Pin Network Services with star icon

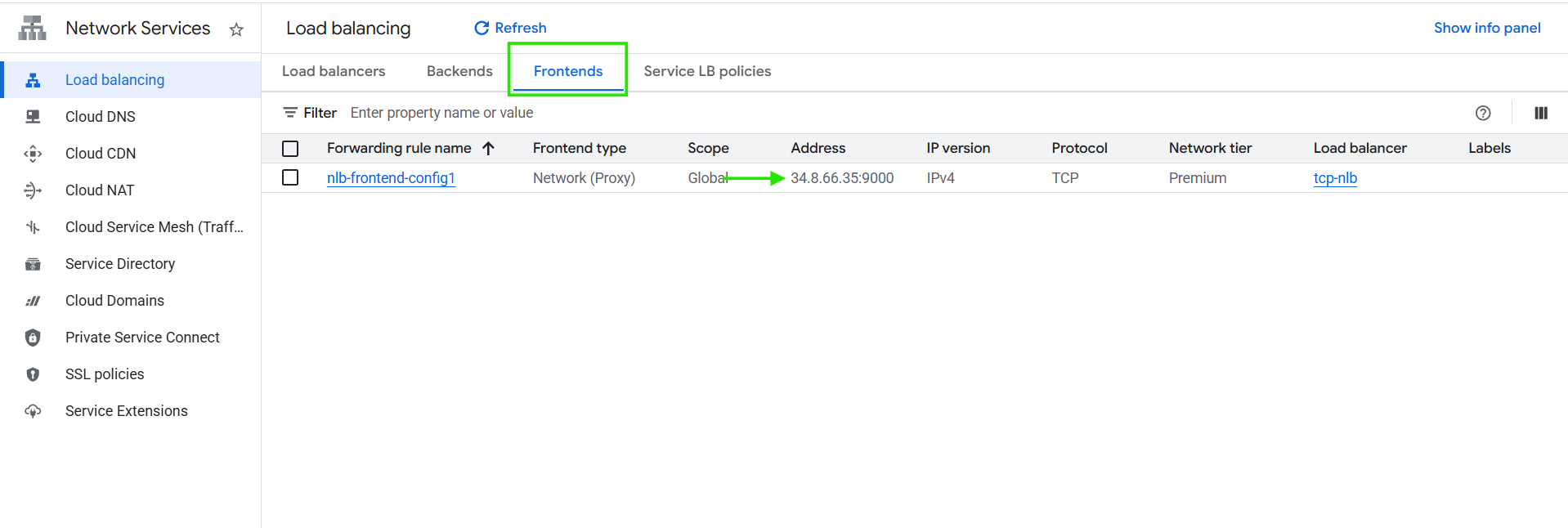click(x=236, y=30)
